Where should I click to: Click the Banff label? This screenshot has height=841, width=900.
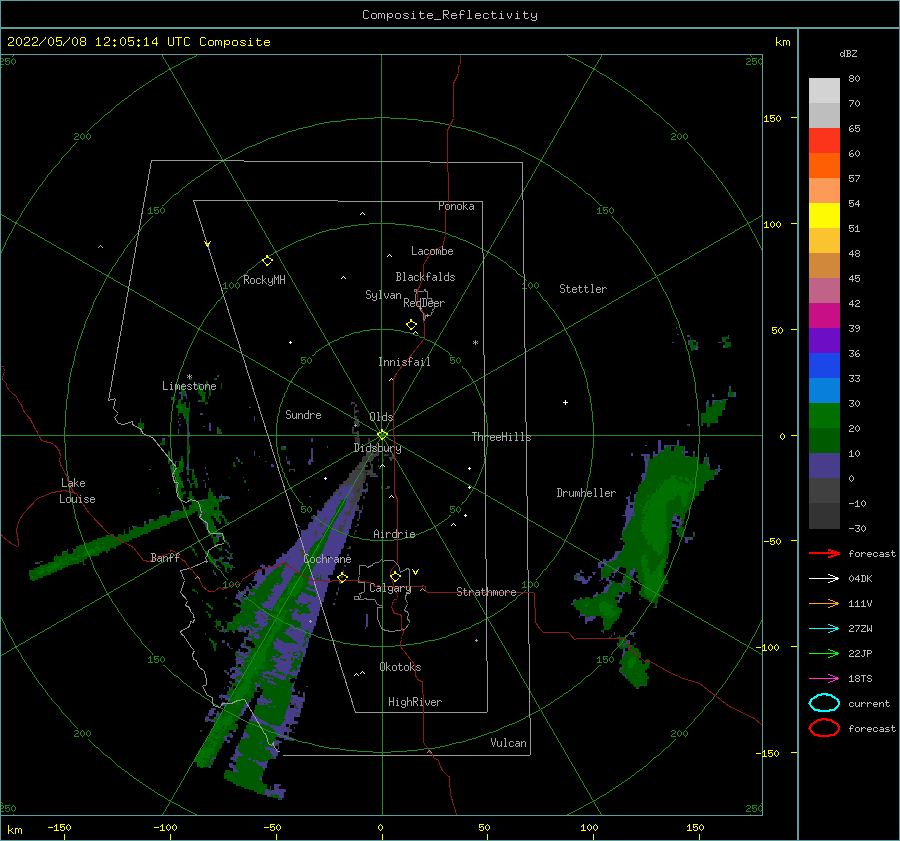tap(165, 558)
